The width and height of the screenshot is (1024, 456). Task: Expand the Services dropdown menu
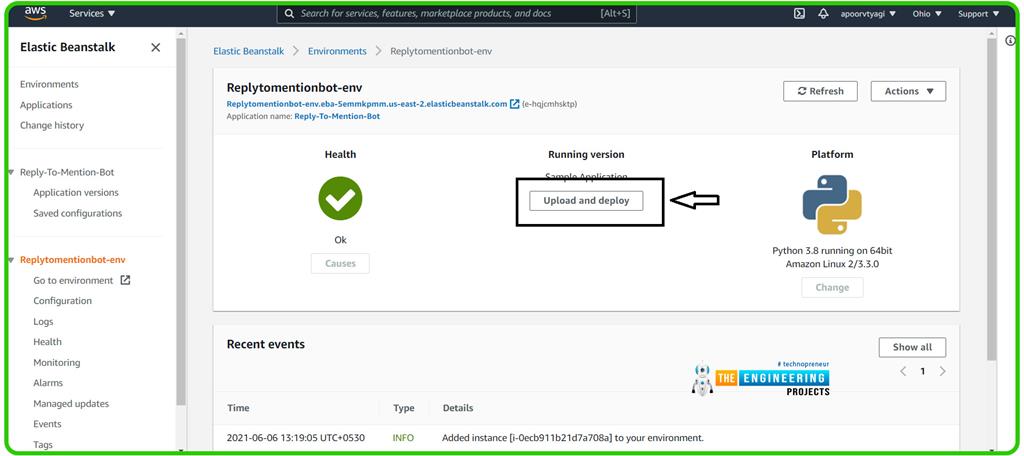92,14
